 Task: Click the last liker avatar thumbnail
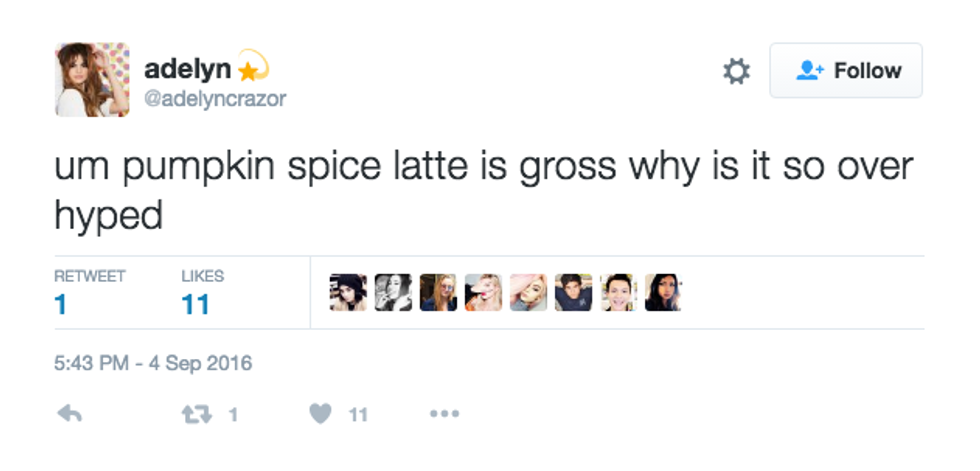tap(663, 292)
